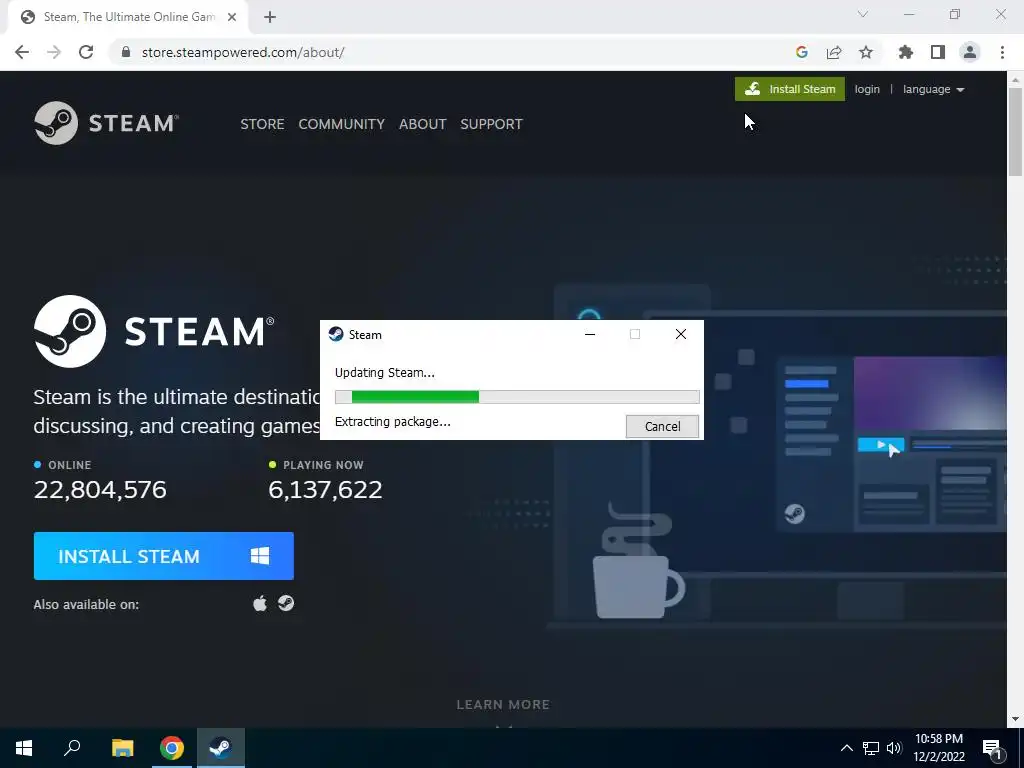The height and width of the screenshot is (768, 1024).
Task: Open the taskbar clock showing 10:58 PM
Action: click(939, 748)
